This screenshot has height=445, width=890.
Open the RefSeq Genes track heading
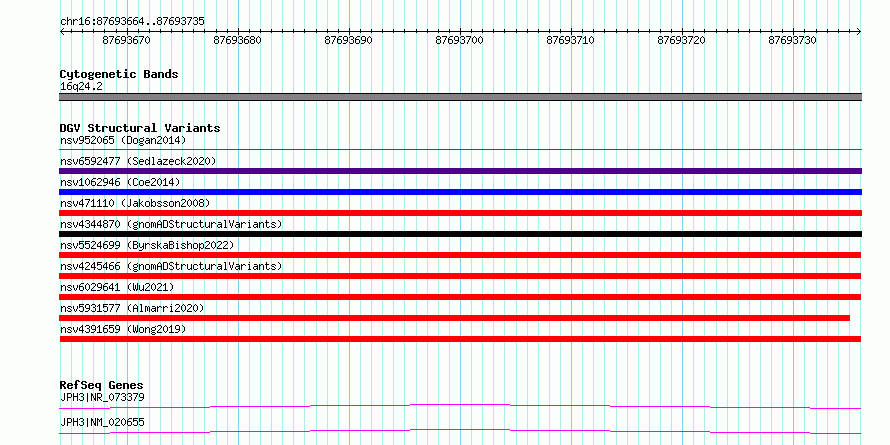(102, 386)
